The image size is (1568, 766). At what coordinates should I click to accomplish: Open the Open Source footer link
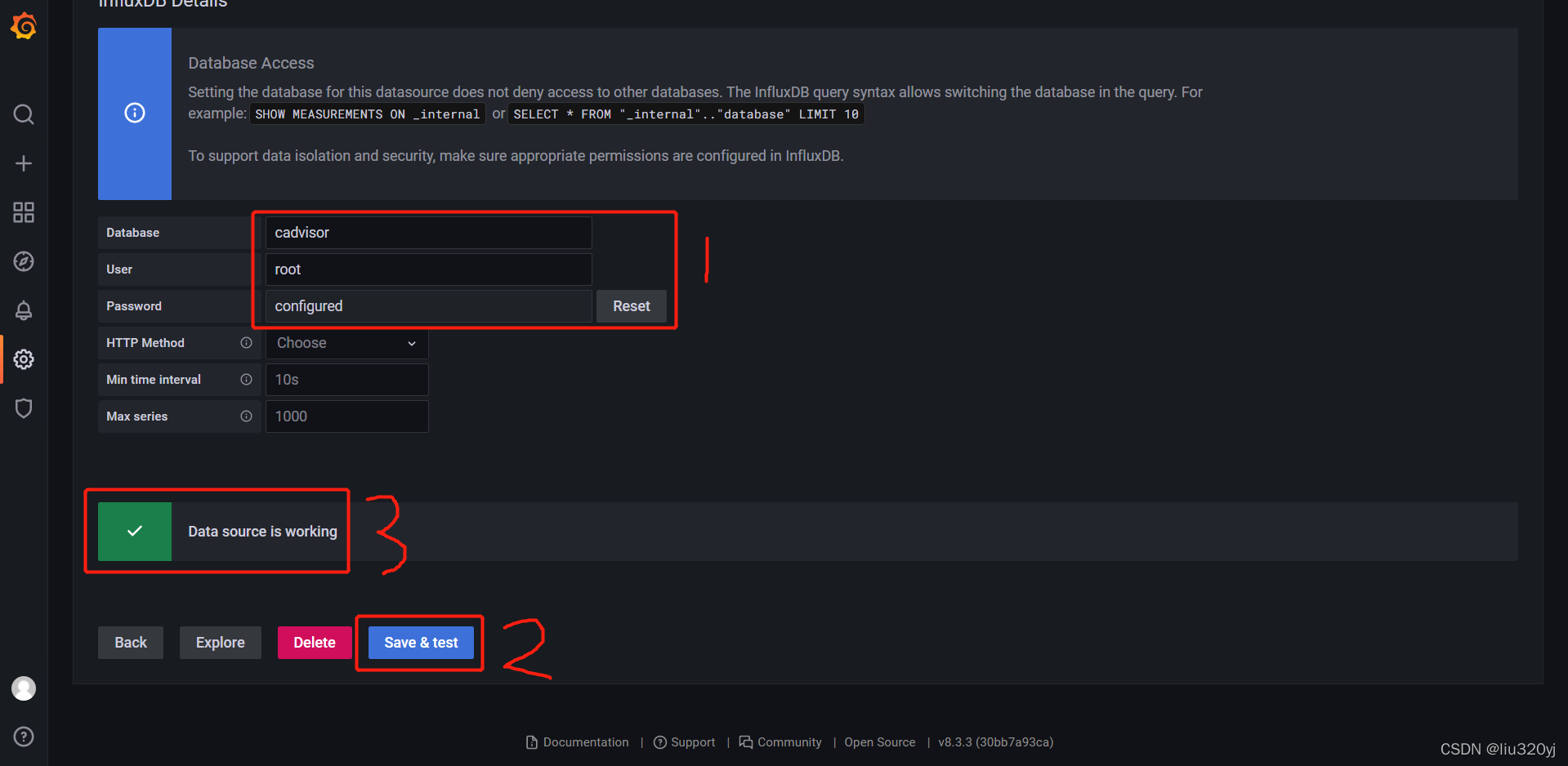pyautogui.click(x=880, y=742)
